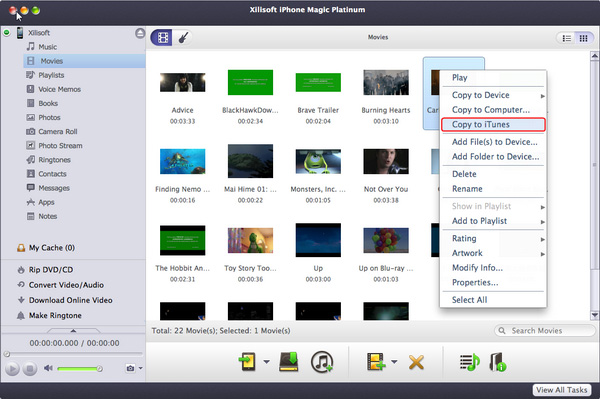Open dropdown arrow beside add files icon
600x399 pixels.
click(x=394, y=362)
